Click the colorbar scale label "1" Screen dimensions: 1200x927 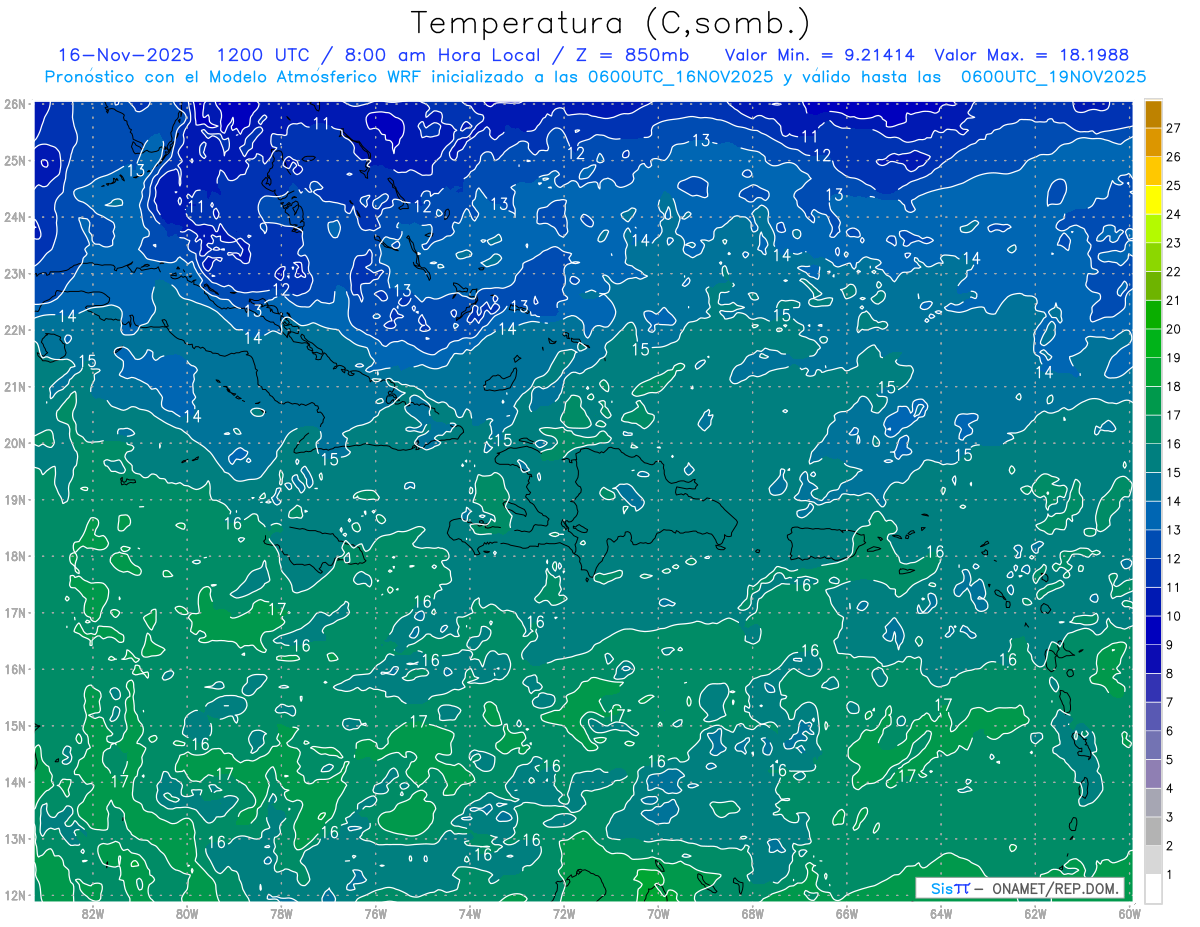tap(1170, 875)
